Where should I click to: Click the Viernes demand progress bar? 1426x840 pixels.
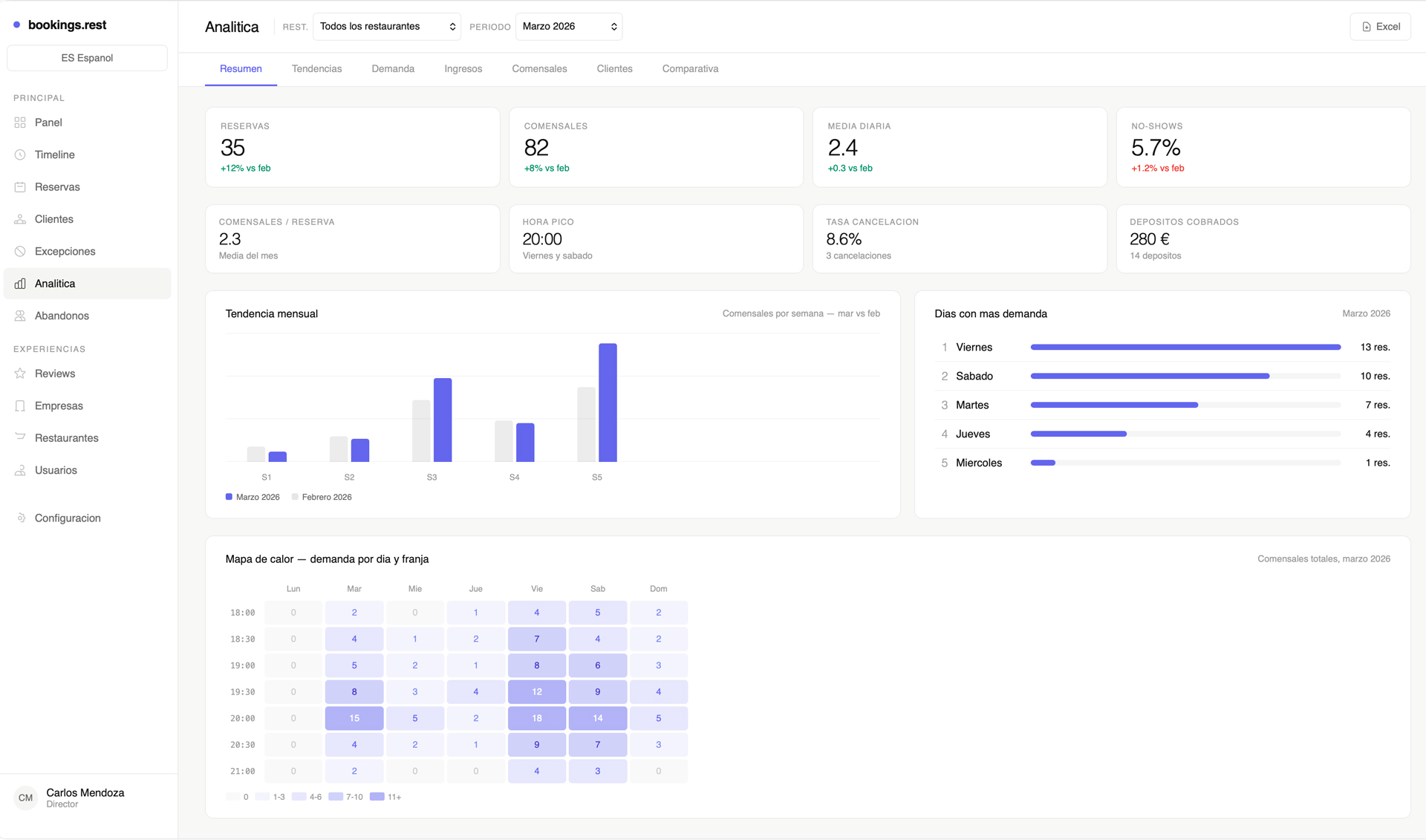coord(1185,347)
